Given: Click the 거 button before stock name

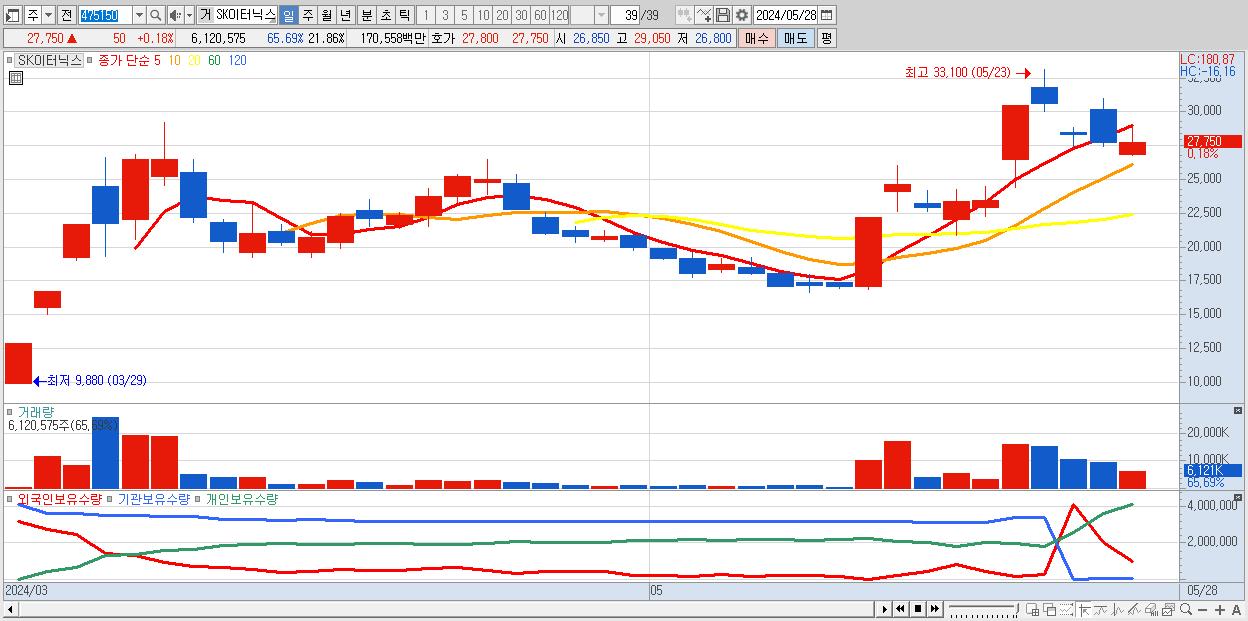Looking at the screenshot, I should [x=205, y=15].
